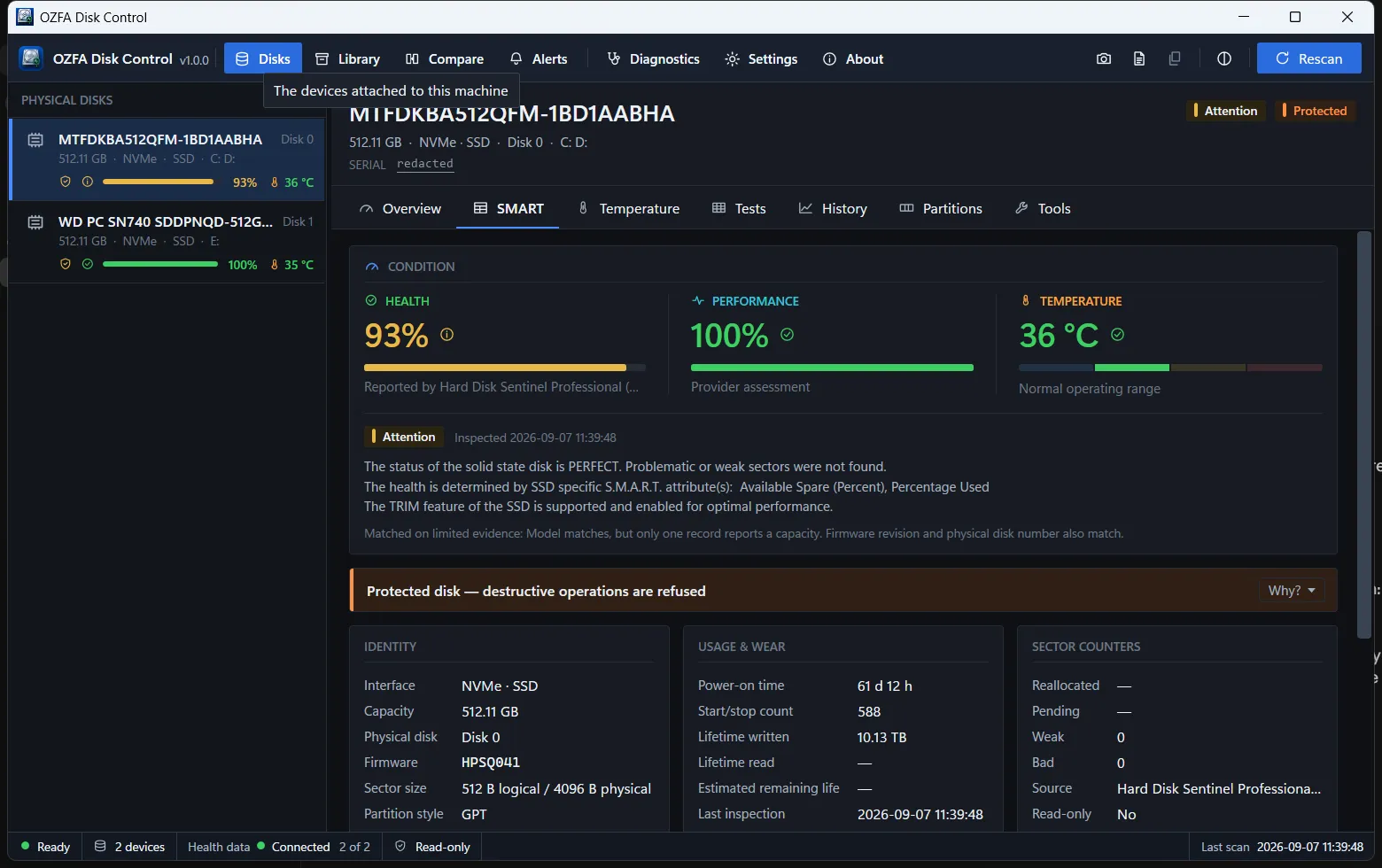
Task: Switch to the Overview tab
Action: pyautogui.click(x=400, y=208)
